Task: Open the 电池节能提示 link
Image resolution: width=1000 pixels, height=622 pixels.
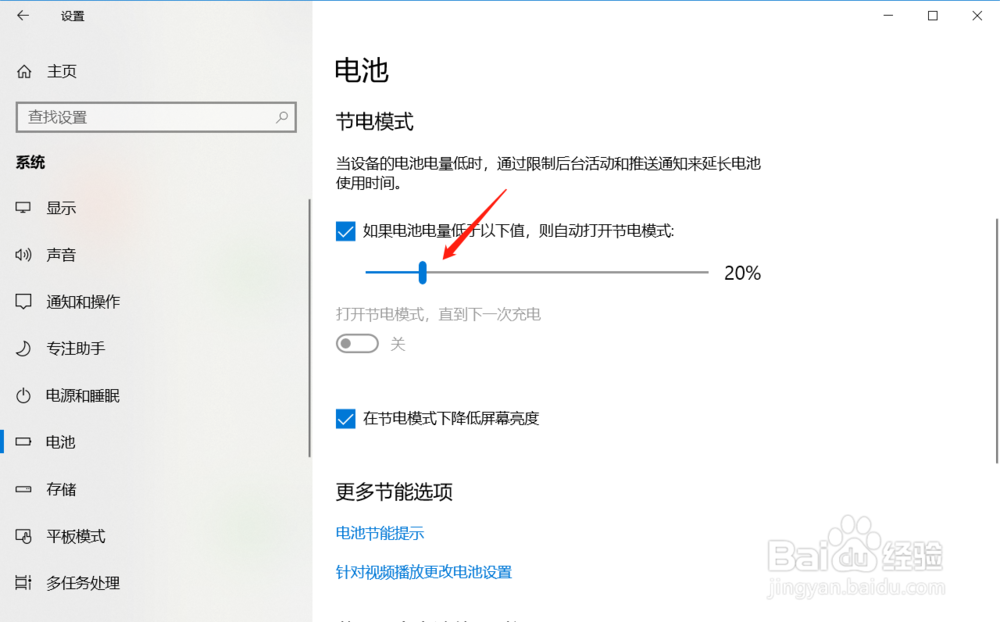Action: coord(380,533)
